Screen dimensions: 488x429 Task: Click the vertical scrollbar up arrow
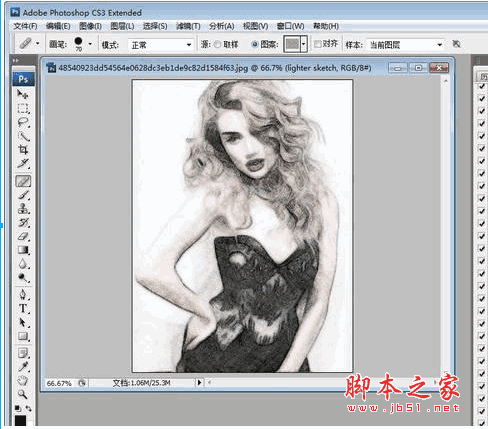point(445,80)
